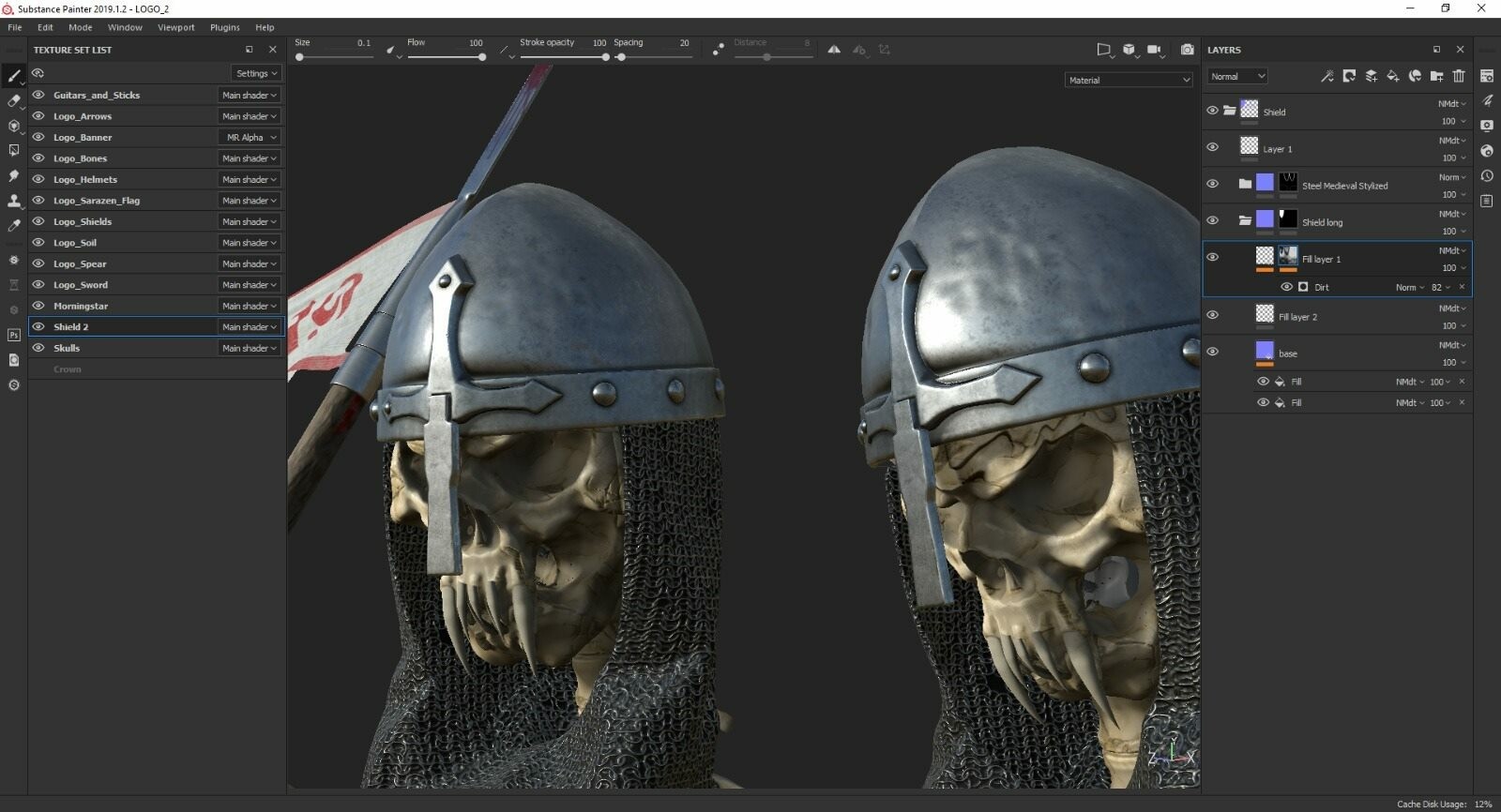This screenshot has height=812, width=1501.
Task: Open shader dropdown for Shield 2
Action: coord(250,326)
